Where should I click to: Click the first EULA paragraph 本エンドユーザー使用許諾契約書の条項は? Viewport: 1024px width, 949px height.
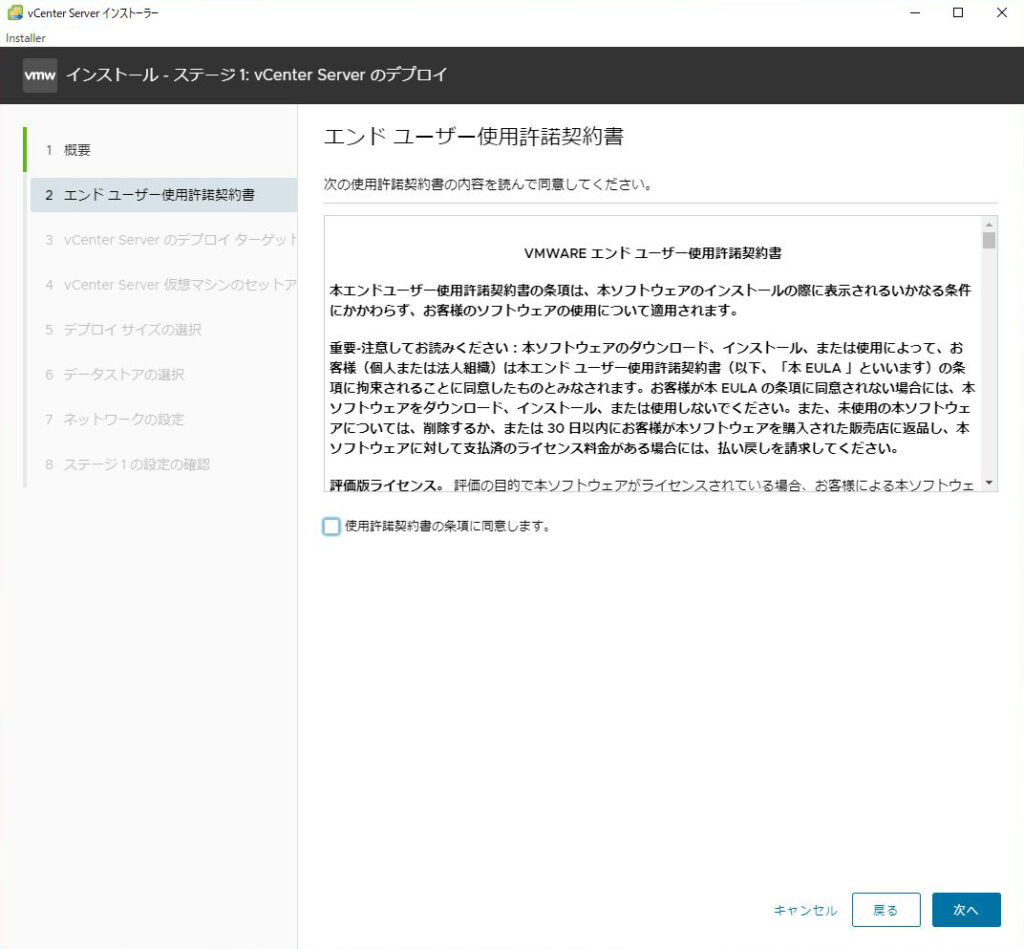650,300
